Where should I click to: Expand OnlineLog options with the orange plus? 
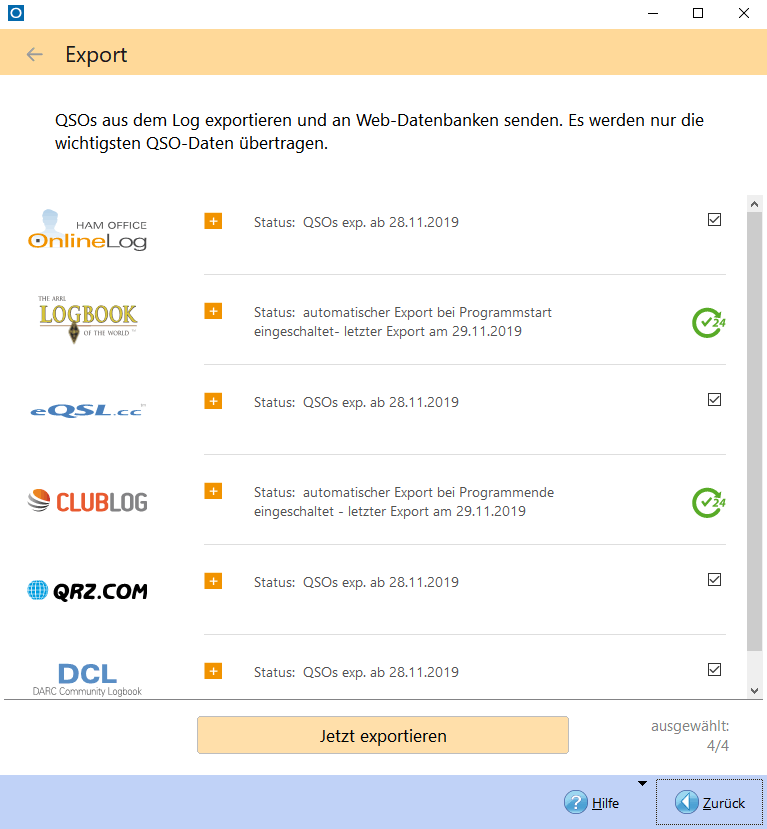213,221
